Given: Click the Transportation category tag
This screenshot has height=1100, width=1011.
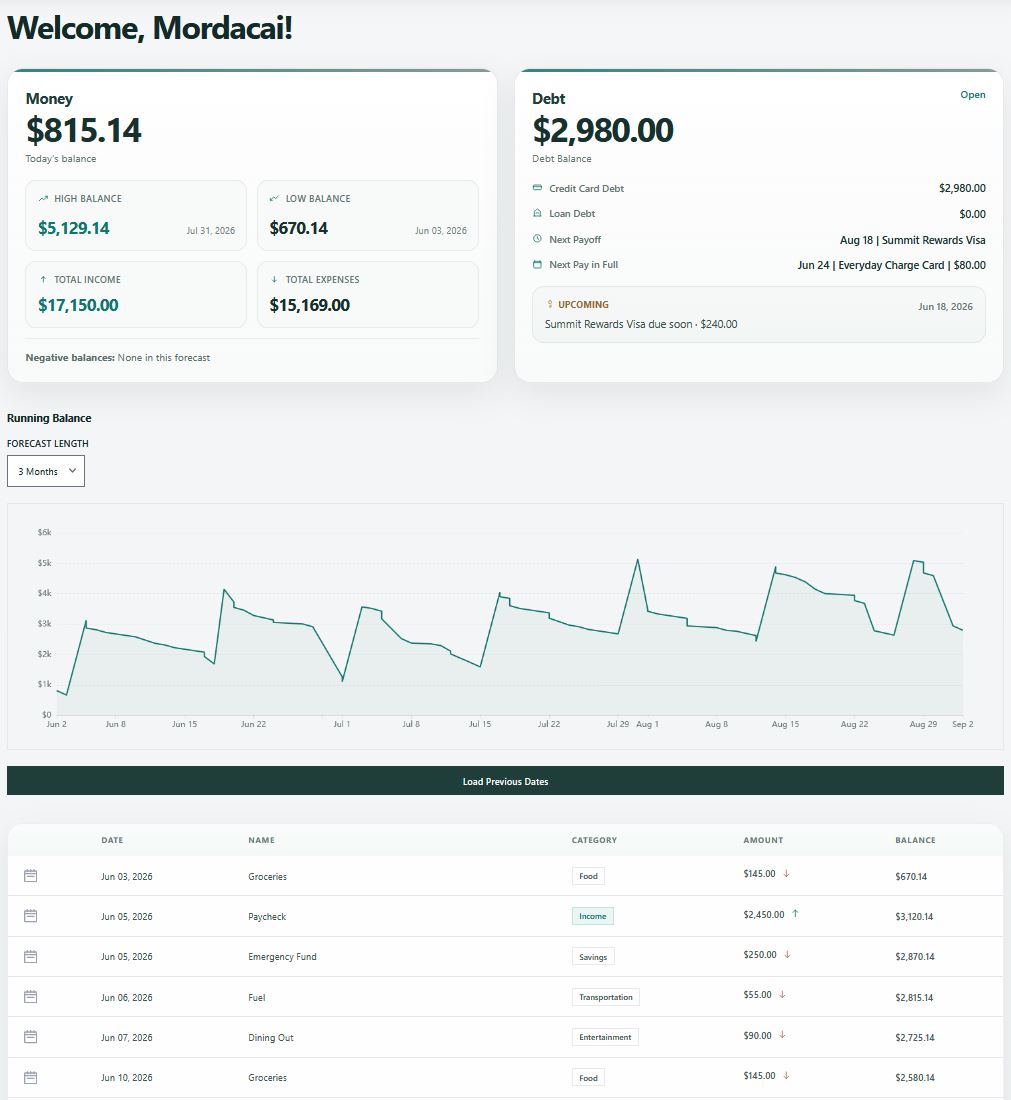Looking at the screenshot, I should tap(605, 997).
